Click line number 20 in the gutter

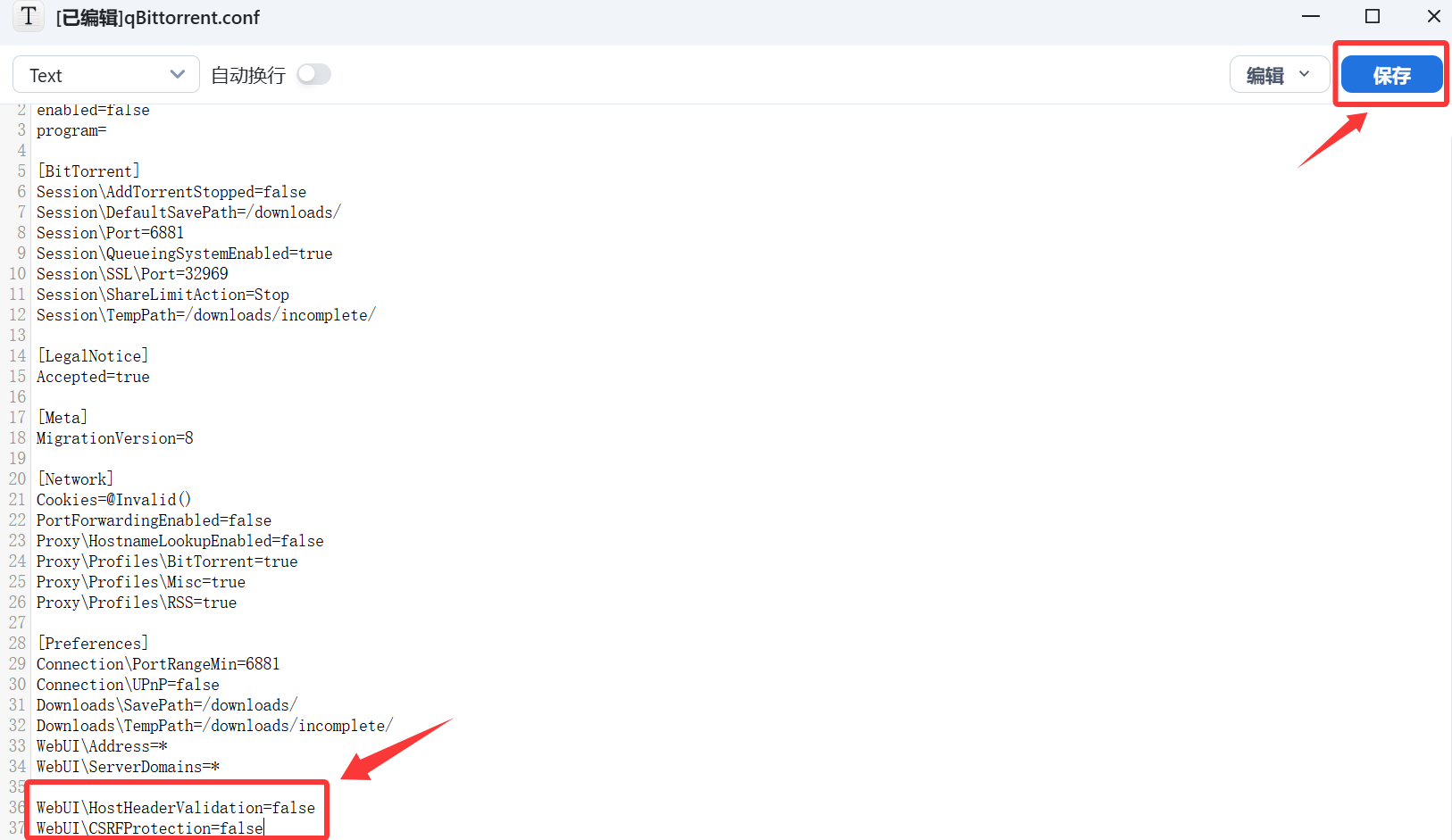point(18,479)
